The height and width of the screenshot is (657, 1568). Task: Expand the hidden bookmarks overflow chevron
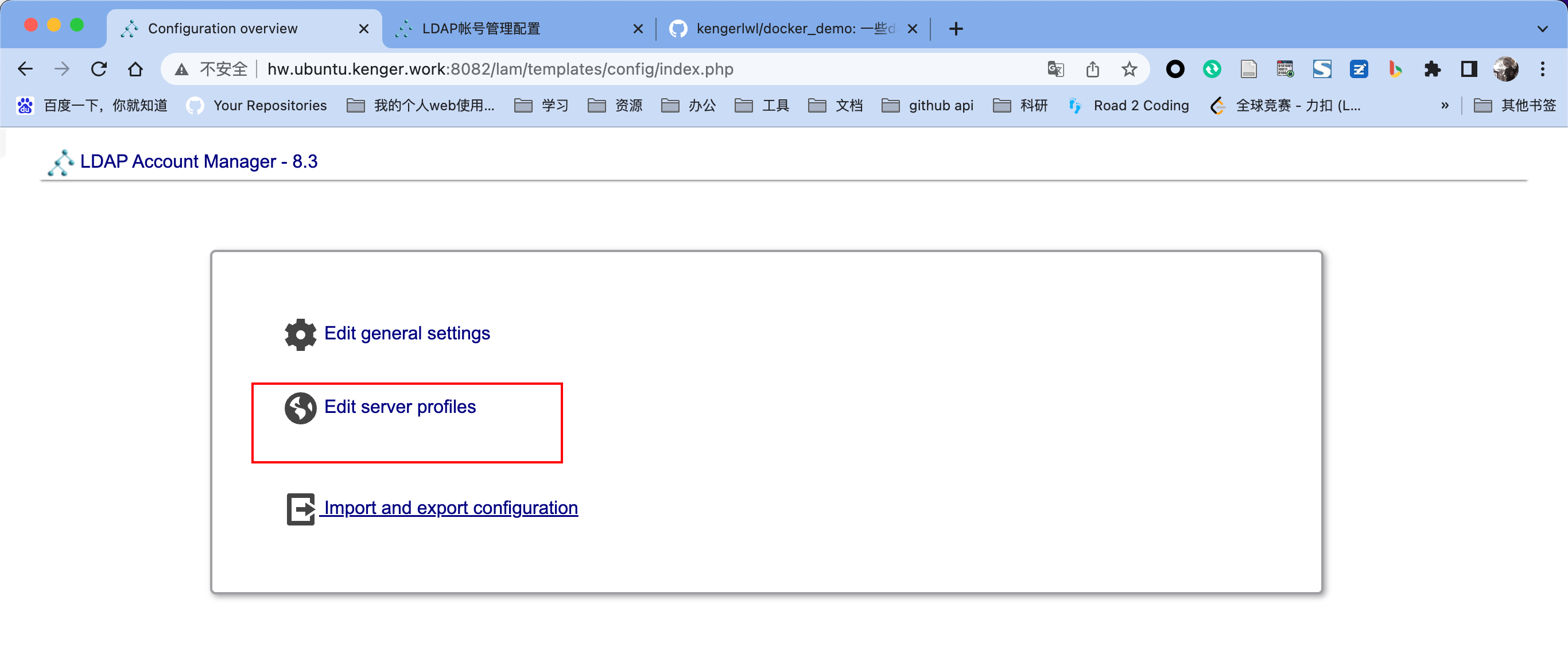point(1445,106)
